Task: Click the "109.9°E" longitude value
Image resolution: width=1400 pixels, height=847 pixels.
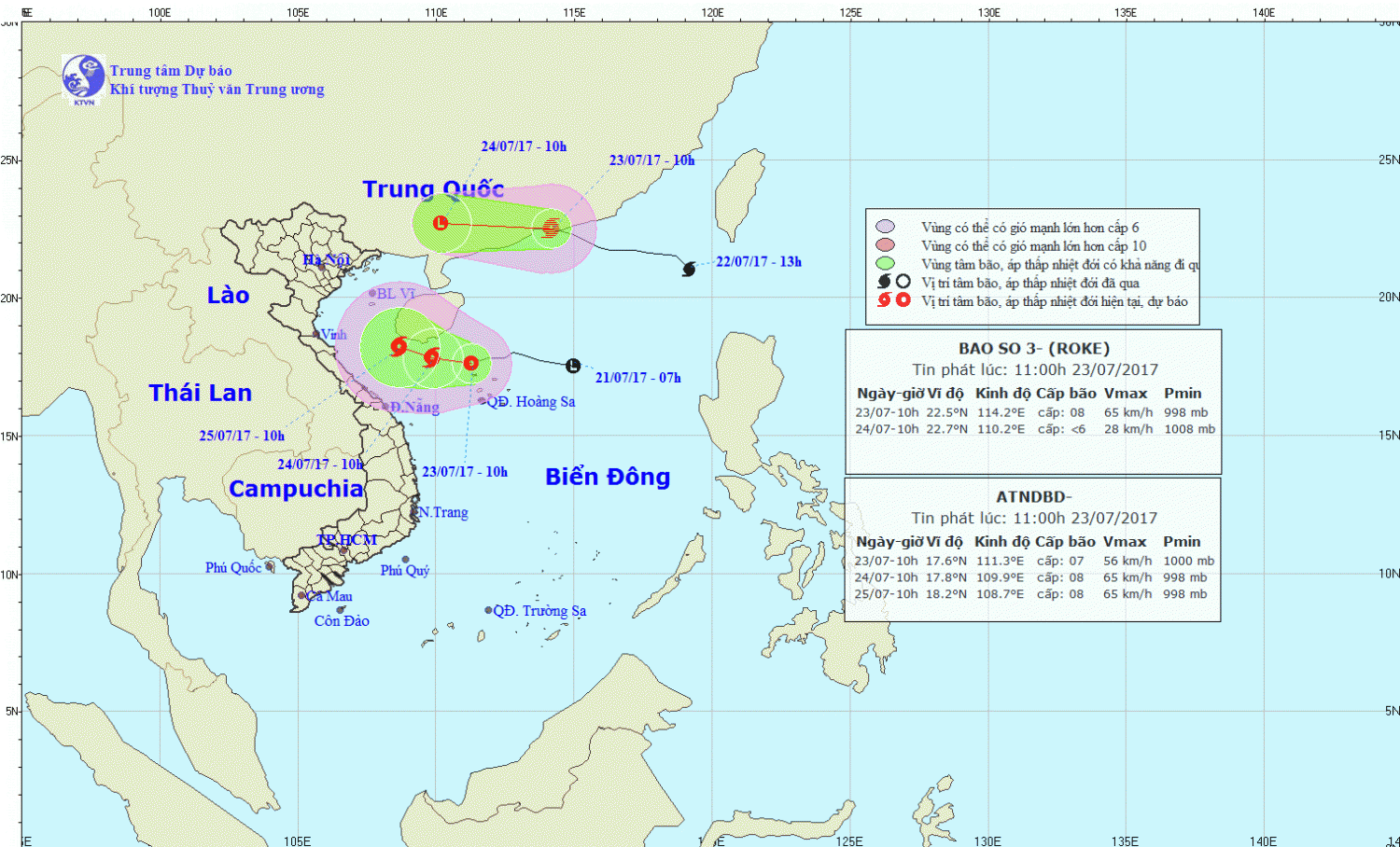Action: coord(1001,577)
